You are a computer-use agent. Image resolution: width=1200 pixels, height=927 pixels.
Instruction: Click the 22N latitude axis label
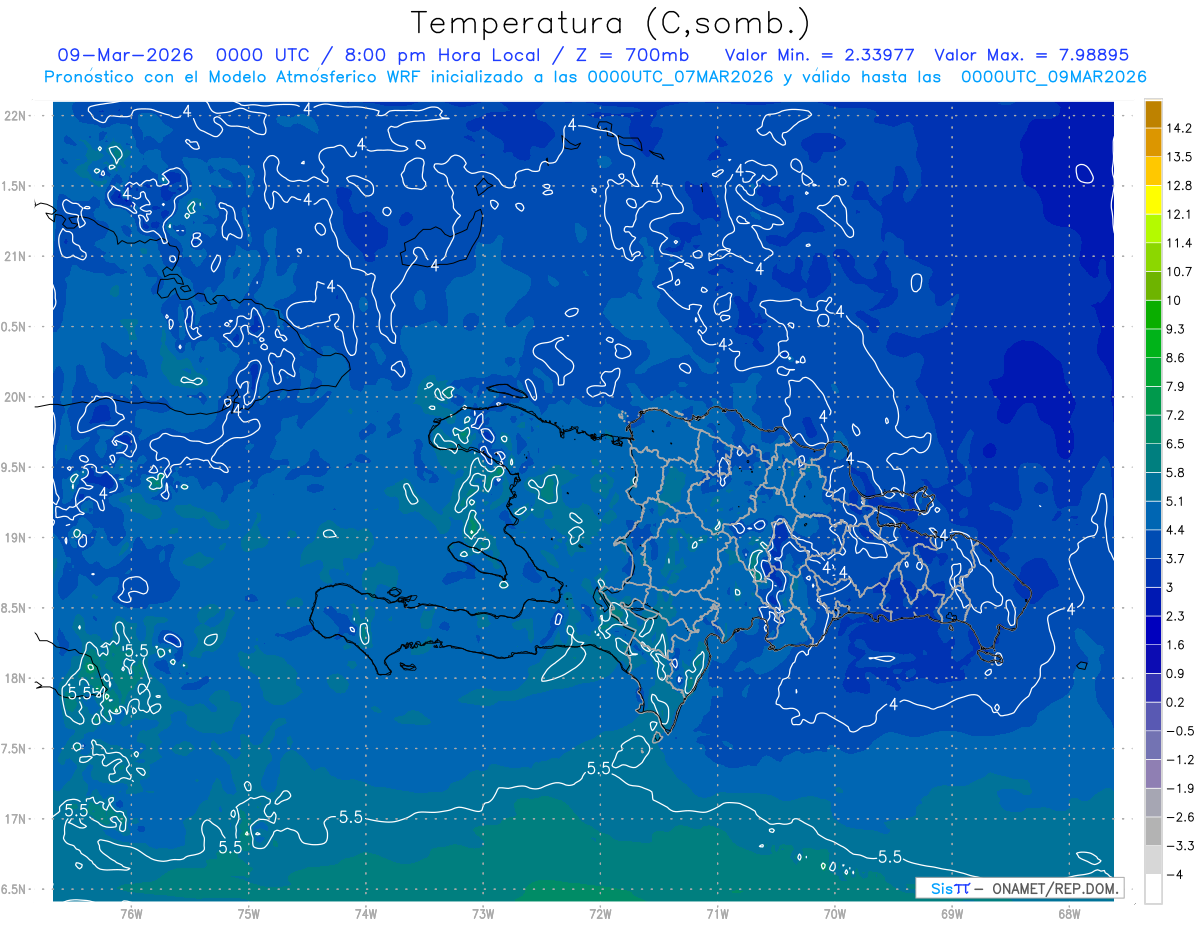[16, 116]
